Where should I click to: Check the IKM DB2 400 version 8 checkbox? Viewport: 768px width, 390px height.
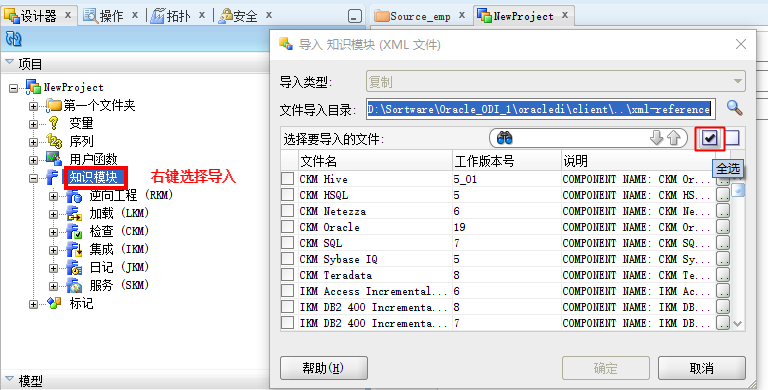pyautogui.click(x=288, y=307)
